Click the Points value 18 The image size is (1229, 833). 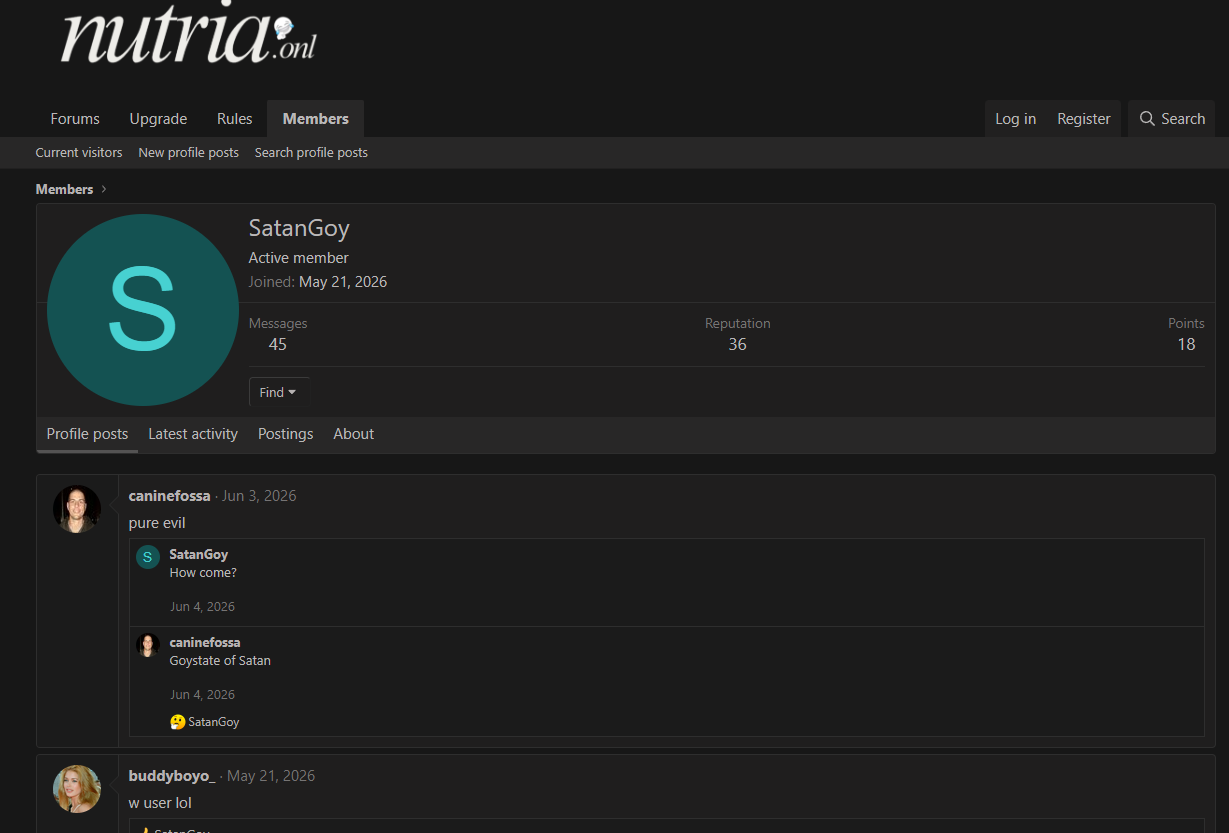[x=1186, y=345]
